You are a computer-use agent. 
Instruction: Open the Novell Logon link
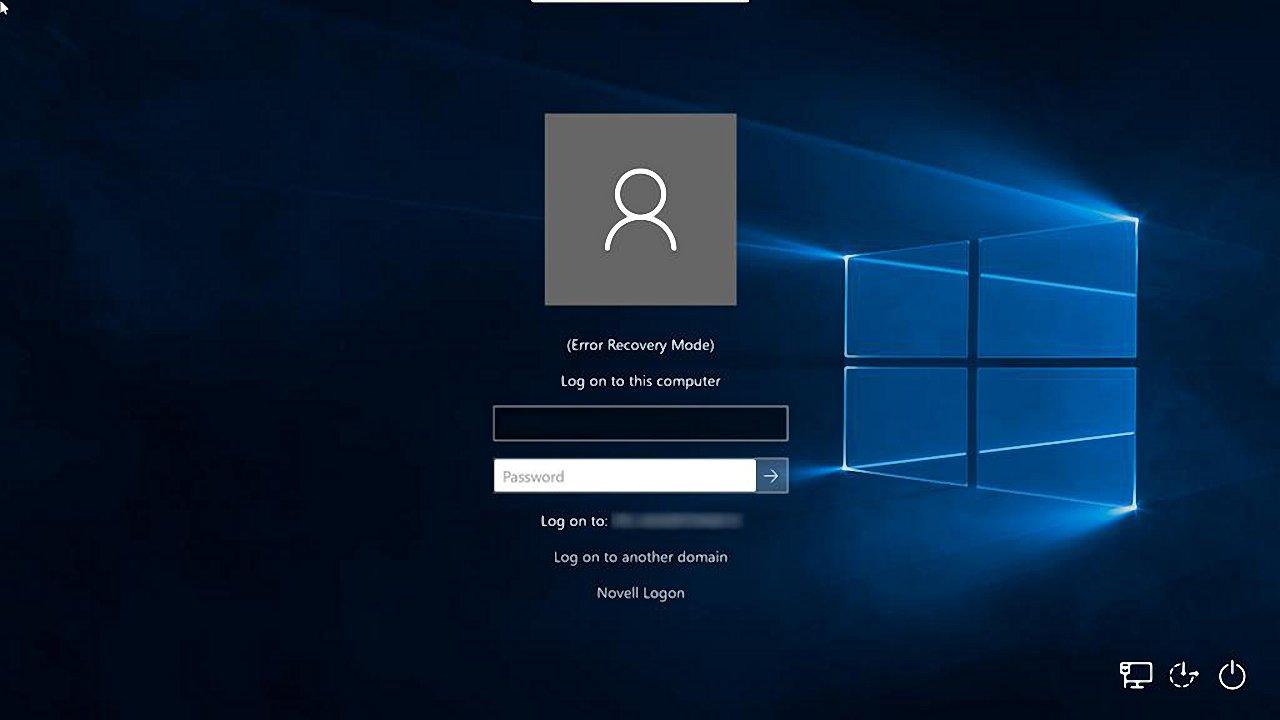(640, 592)
